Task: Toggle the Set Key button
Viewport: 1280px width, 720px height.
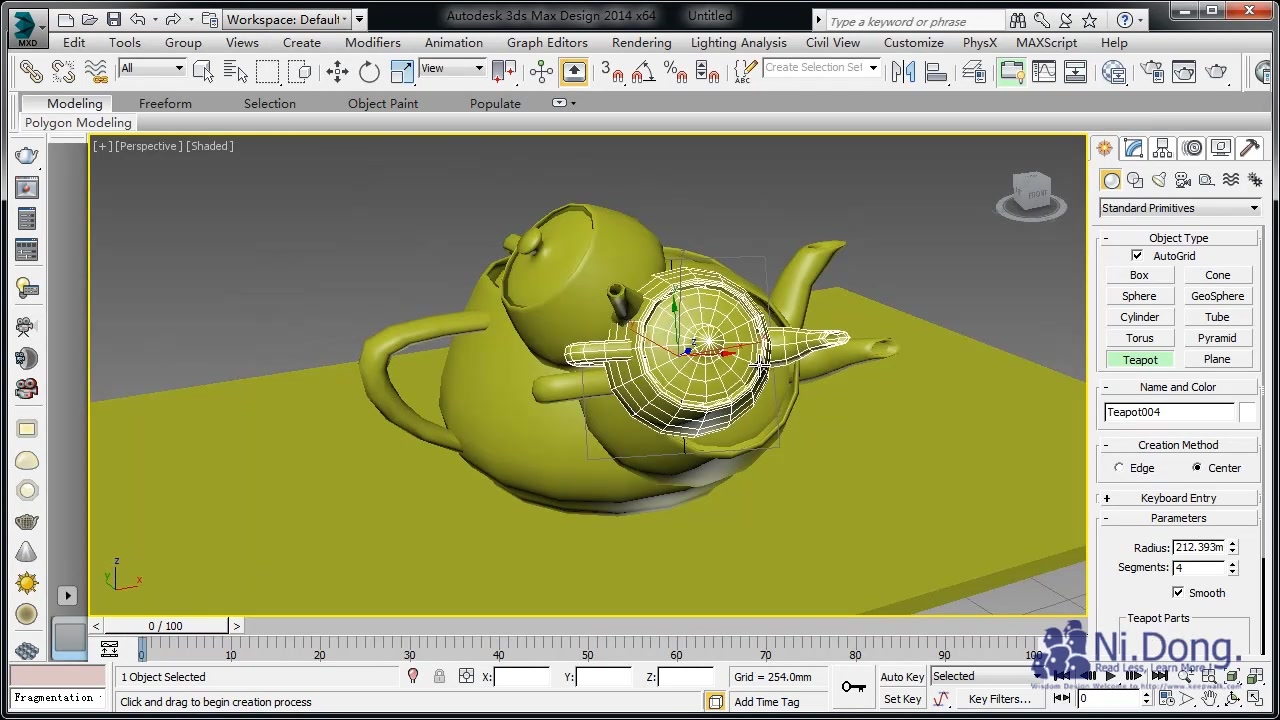Action: 902,699
